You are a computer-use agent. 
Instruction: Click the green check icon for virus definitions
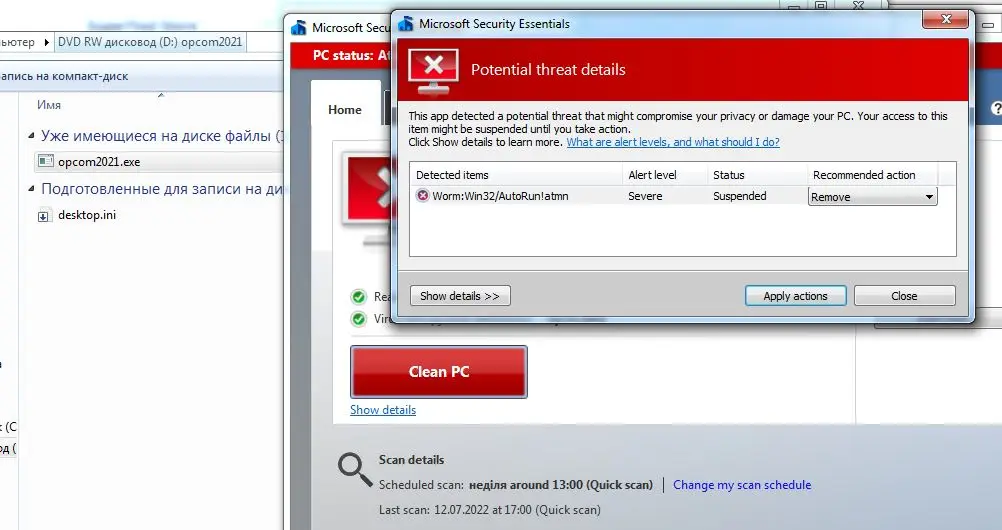(358, 318)
